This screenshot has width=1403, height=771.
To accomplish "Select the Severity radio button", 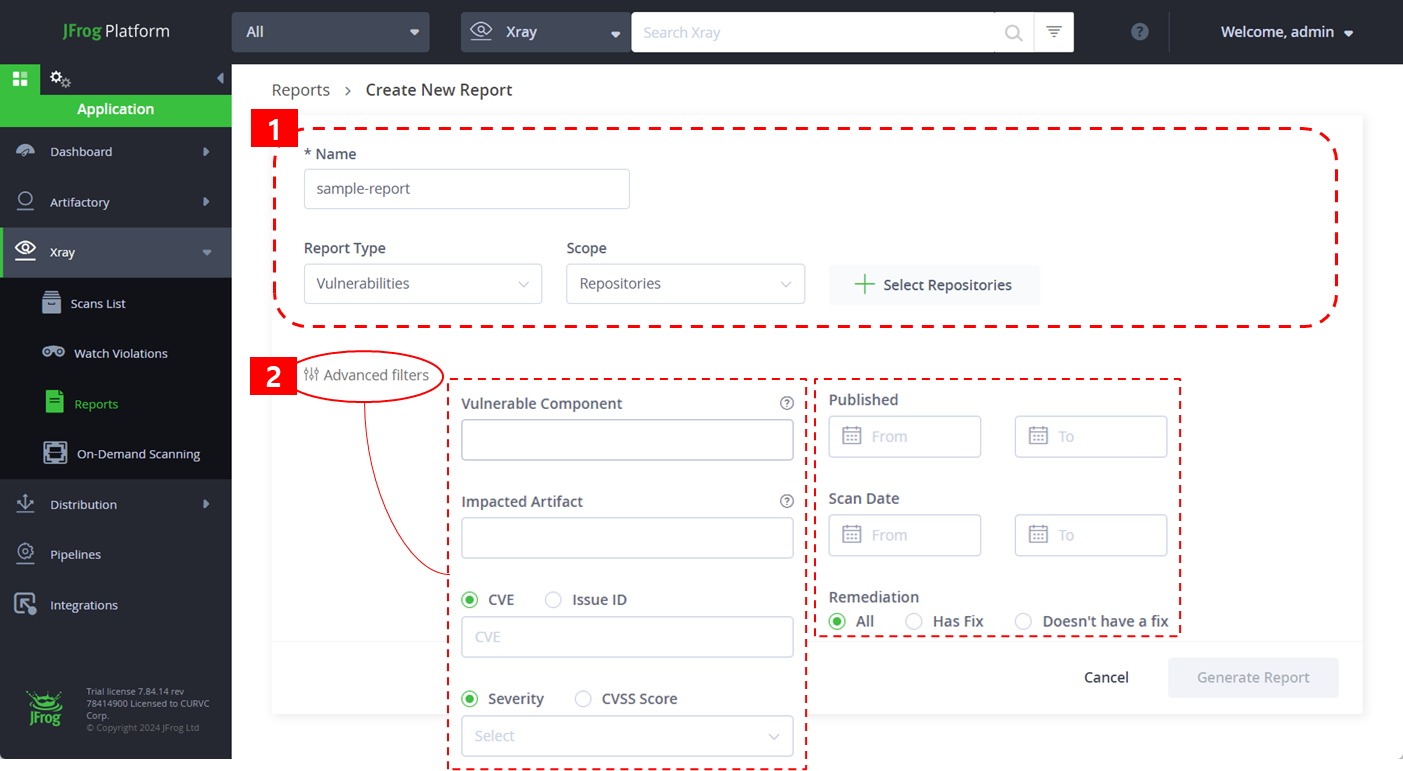I will click(x=470, y=699).
